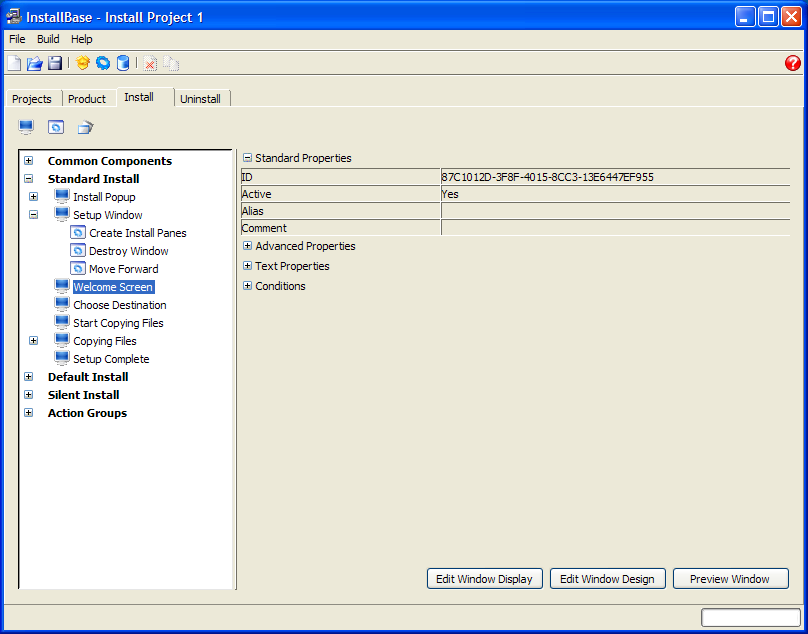Click the Edit Window Design button
This screenshot has height=634, width=808.
(x=607, y=579)
